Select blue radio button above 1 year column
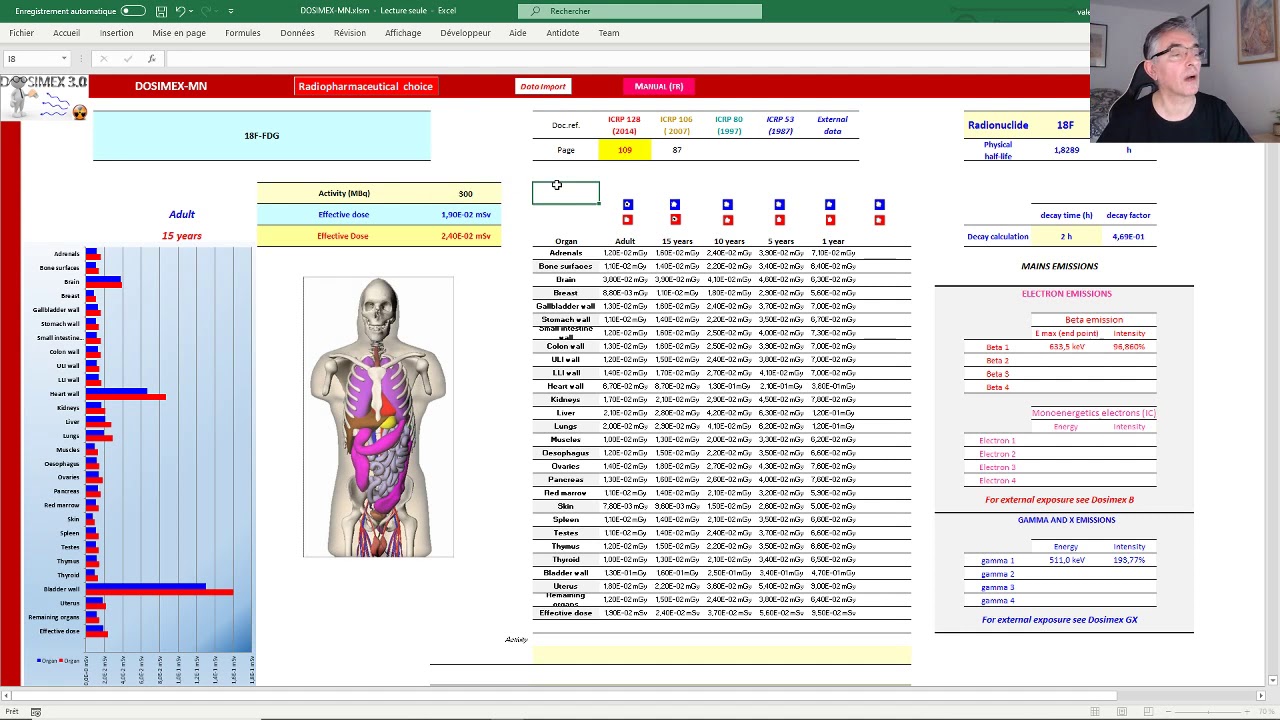This screenshot has height=720, width=1280. pos(829,205)
